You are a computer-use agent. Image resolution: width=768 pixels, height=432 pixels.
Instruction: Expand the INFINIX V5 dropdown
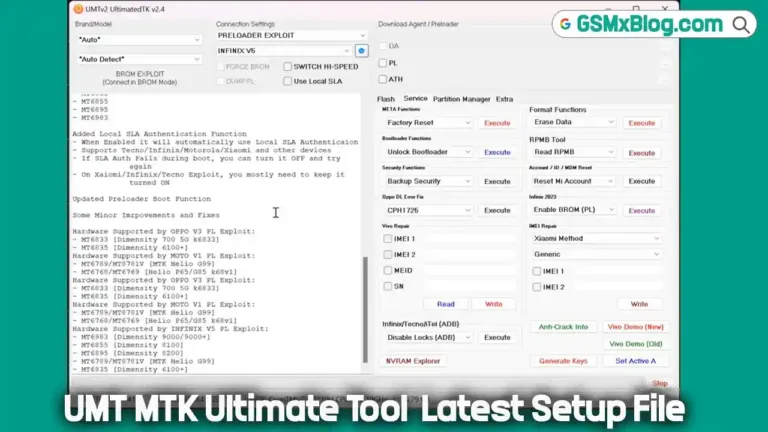[x=284, y=50]
